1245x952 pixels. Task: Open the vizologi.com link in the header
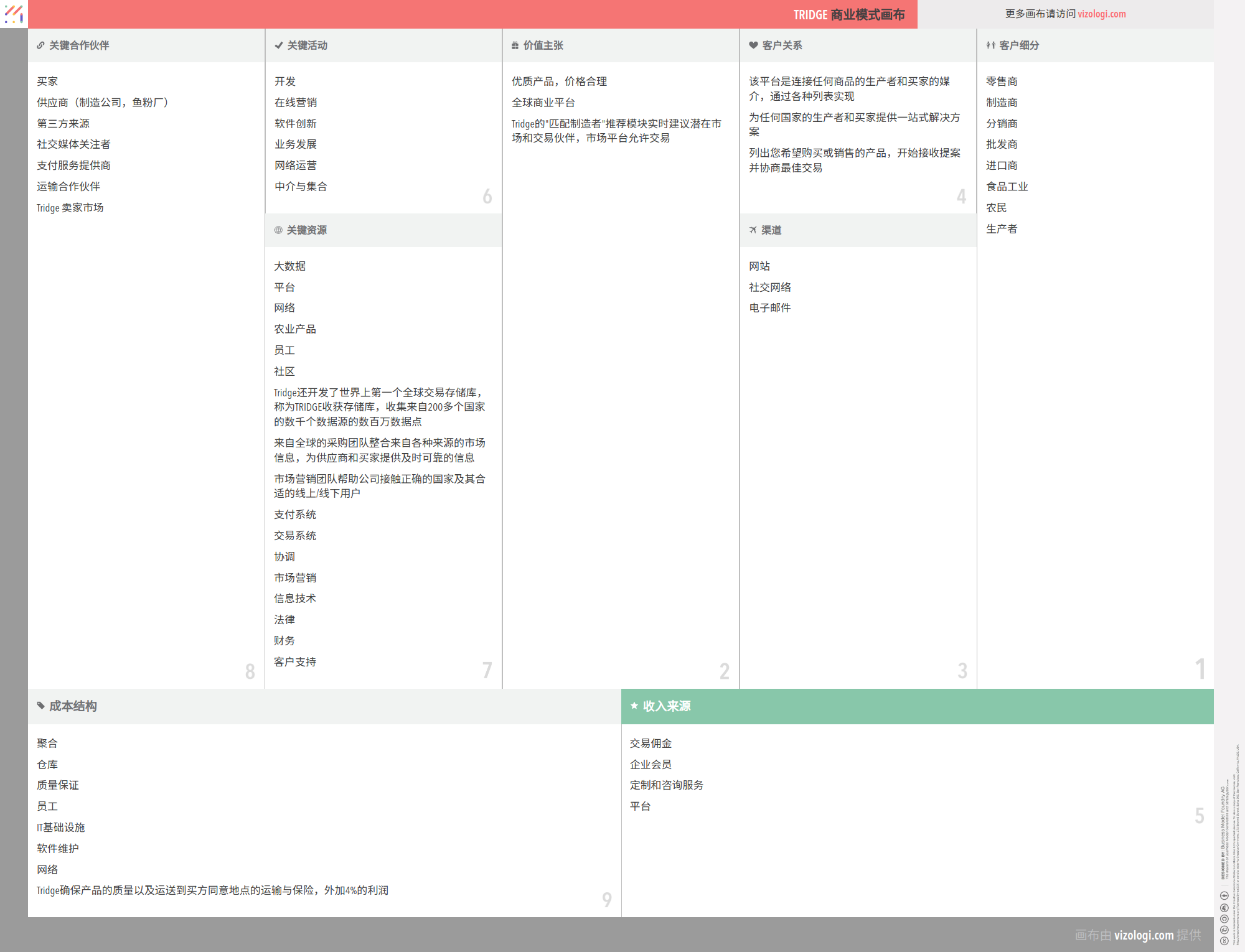(x=1101, y=14)
